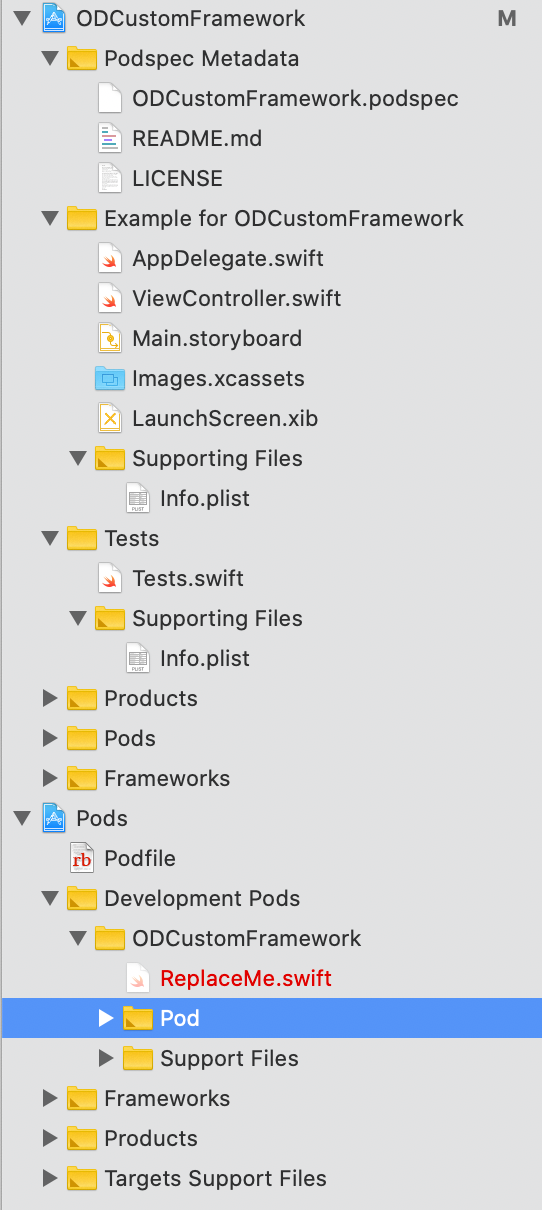Click the Pods project blueprint icon
Viewport: 542px width, 1210px height.
[54, 818]
